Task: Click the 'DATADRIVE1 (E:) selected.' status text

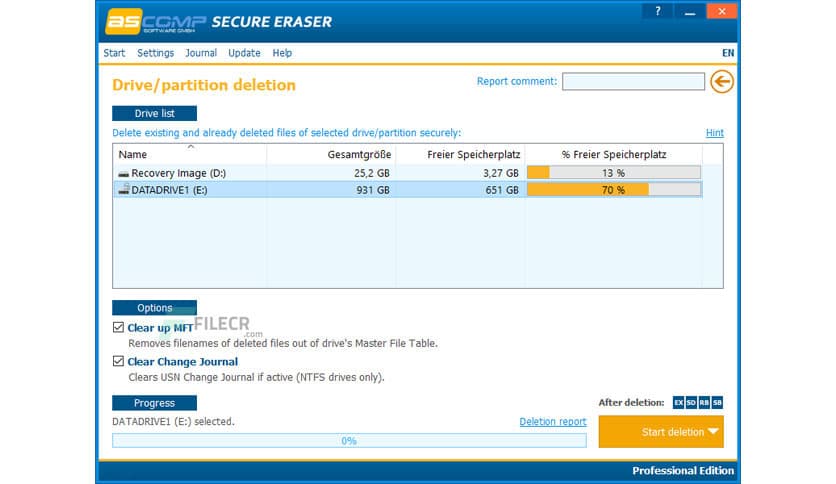Action: pos(173,422)
